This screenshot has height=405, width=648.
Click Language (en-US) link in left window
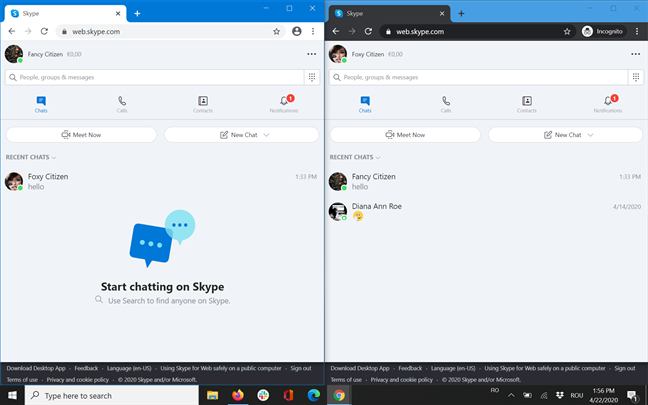pyautogui.click(x=129, y=368)
